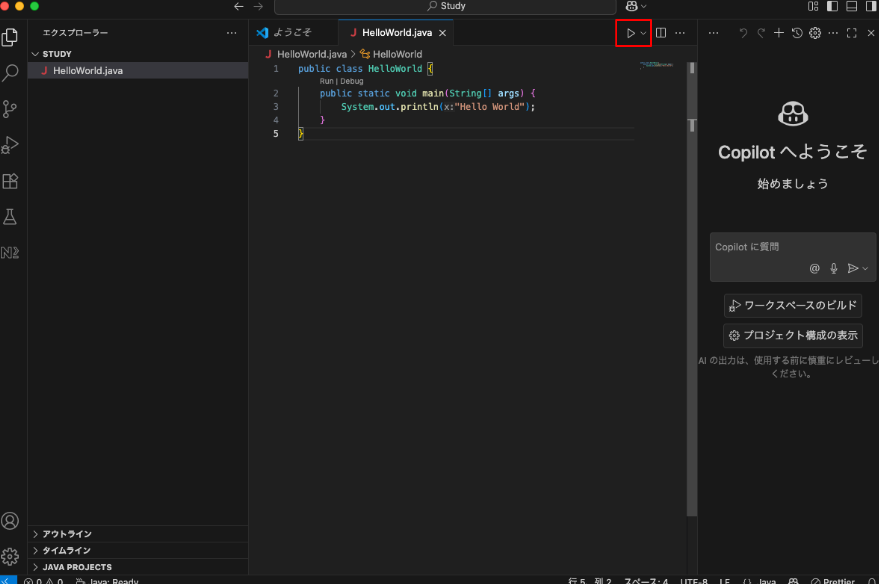The image size is (879, 584).
Task: Customize layout from title bar icon
Action: pos(813,6)
